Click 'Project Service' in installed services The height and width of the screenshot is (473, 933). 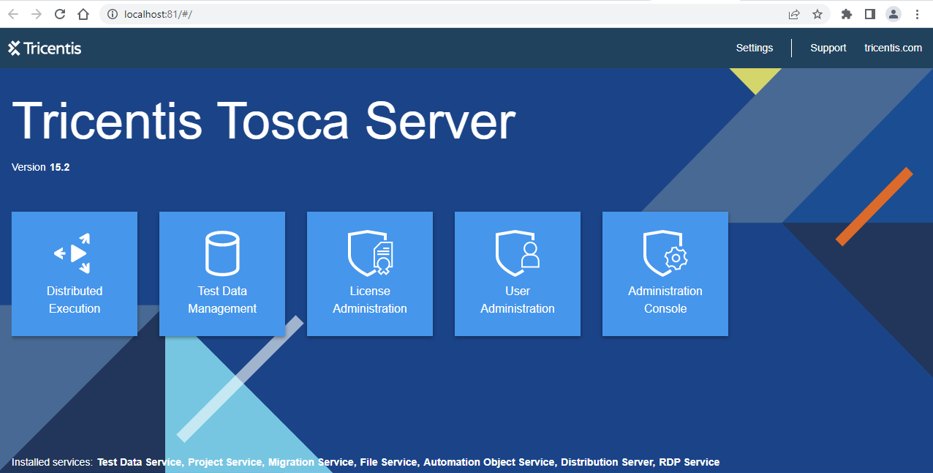[x=226, y=462]
